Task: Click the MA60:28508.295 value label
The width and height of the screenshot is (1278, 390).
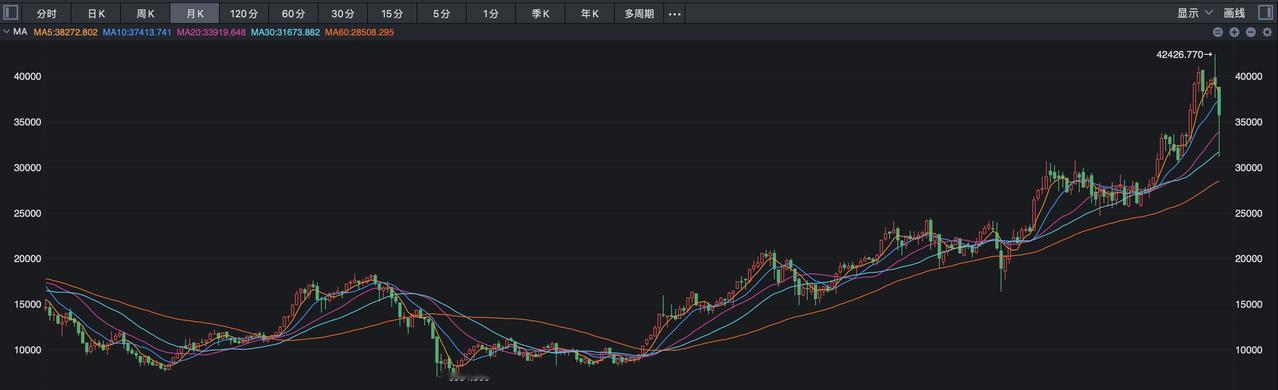Action: click(x=359, y=32)
